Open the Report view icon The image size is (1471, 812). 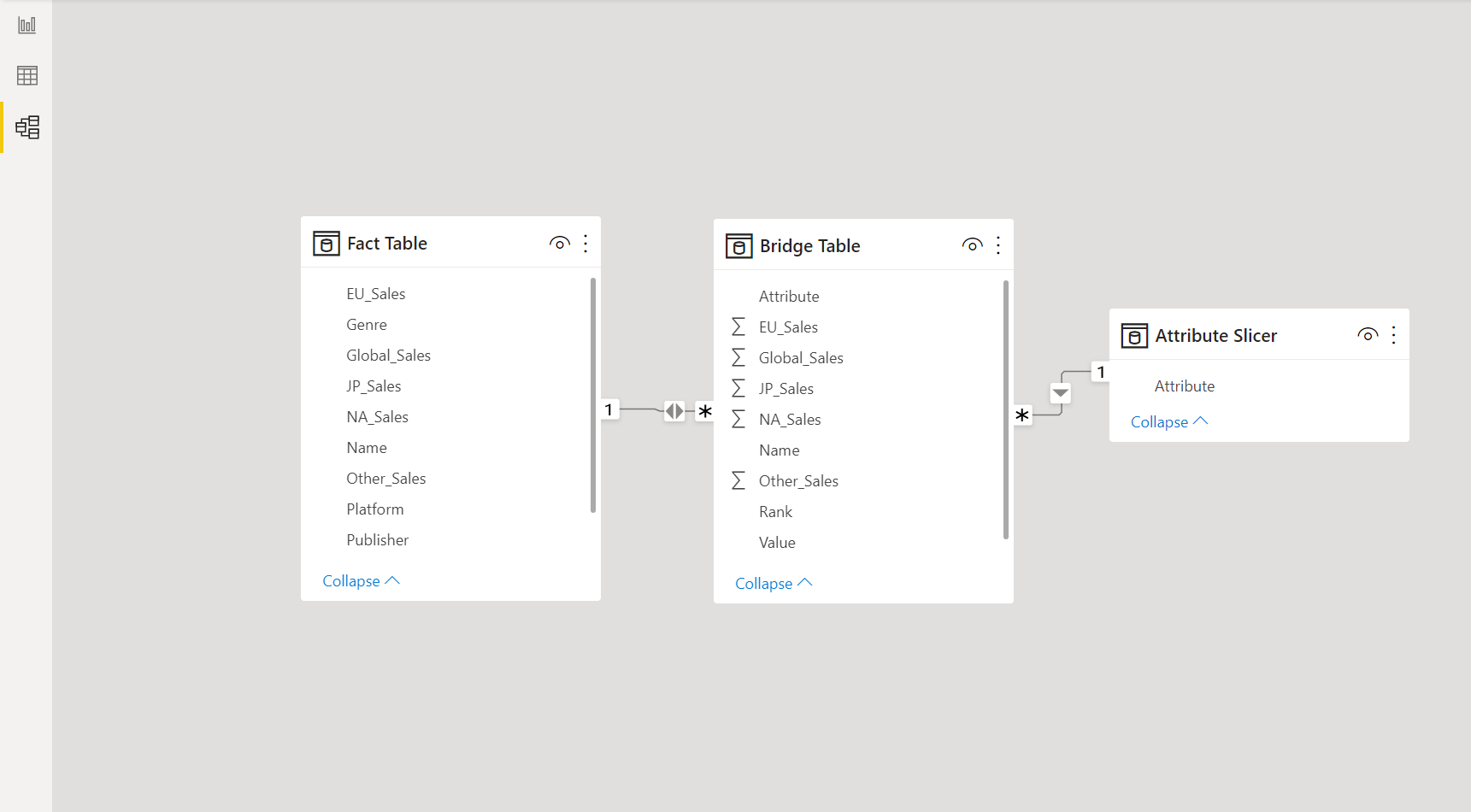pyautogui.click(x=27, y=25)
